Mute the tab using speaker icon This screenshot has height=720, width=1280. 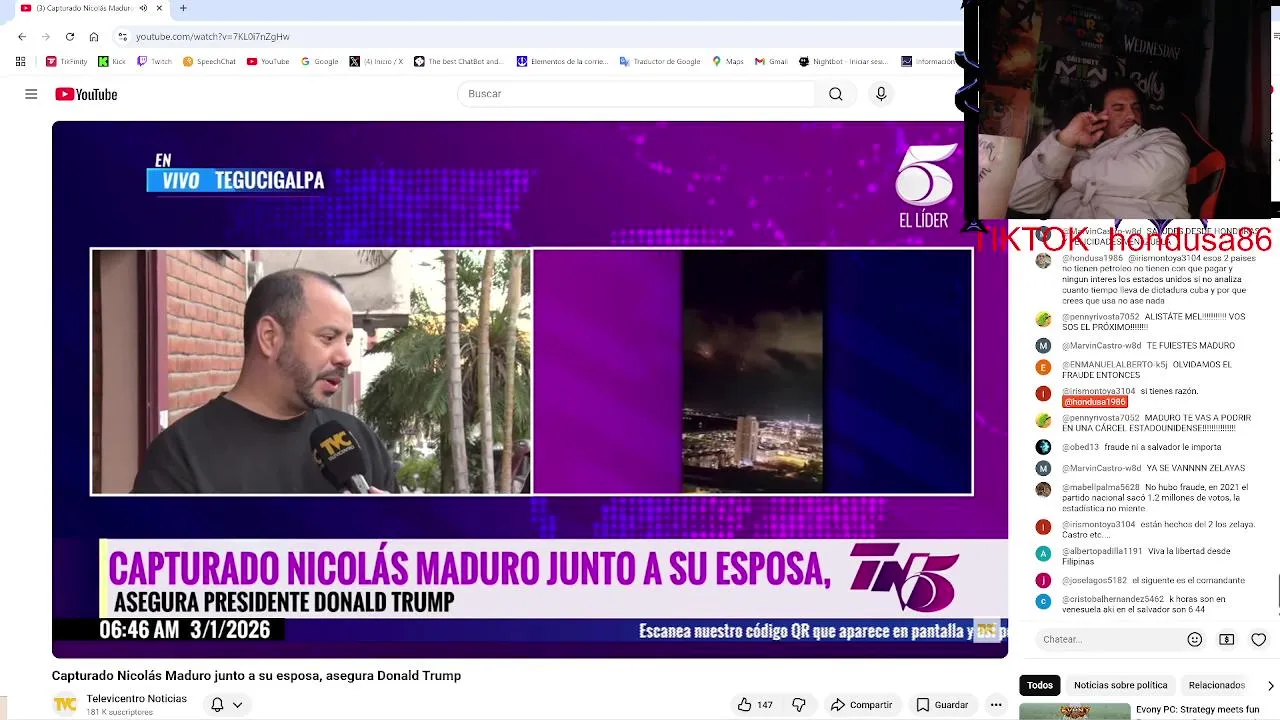point(143,8)
